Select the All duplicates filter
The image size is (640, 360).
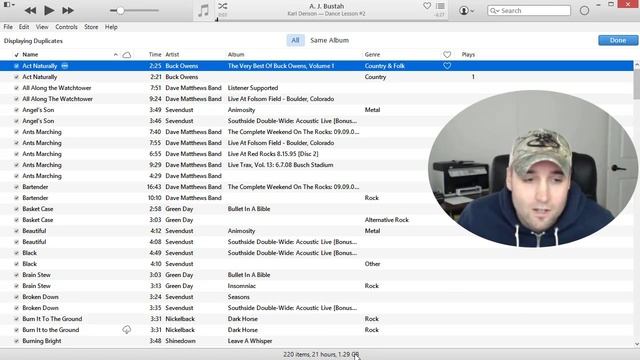pyautogui.click(x=295, y=40)
